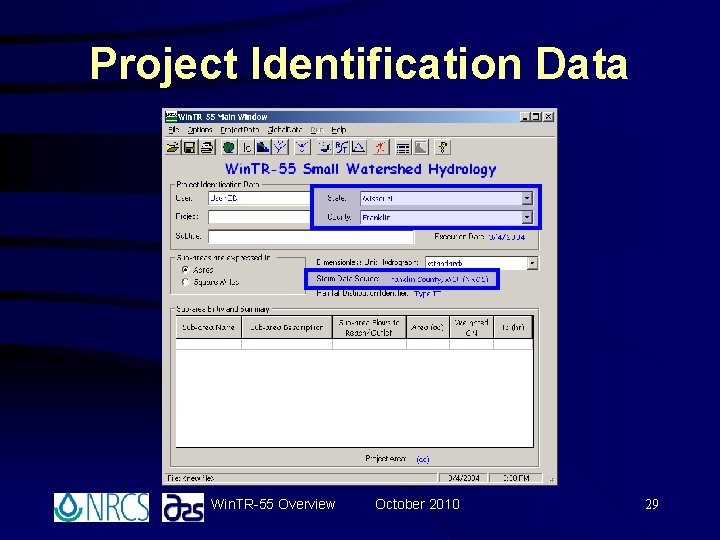
Task: Open Hydrograph plot curve icon
Action: [x=358, y=147]
